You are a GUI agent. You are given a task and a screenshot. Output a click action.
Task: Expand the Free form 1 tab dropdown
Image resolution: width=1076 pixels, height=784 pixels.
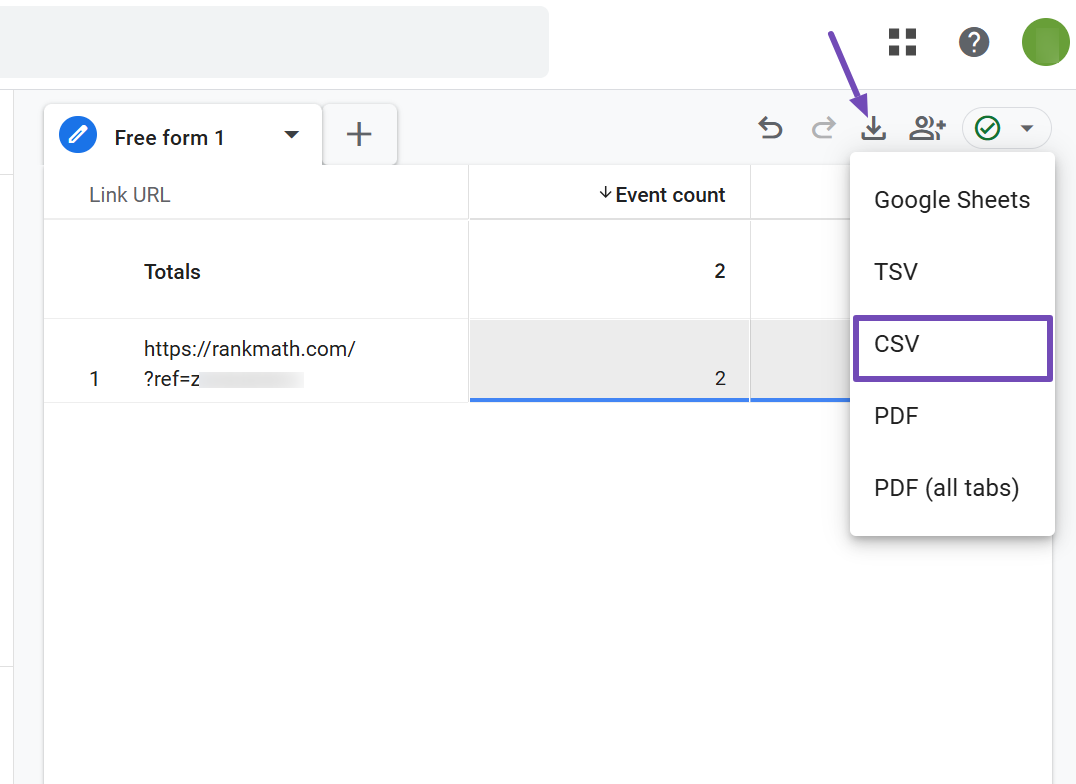(x=291, y=135)
